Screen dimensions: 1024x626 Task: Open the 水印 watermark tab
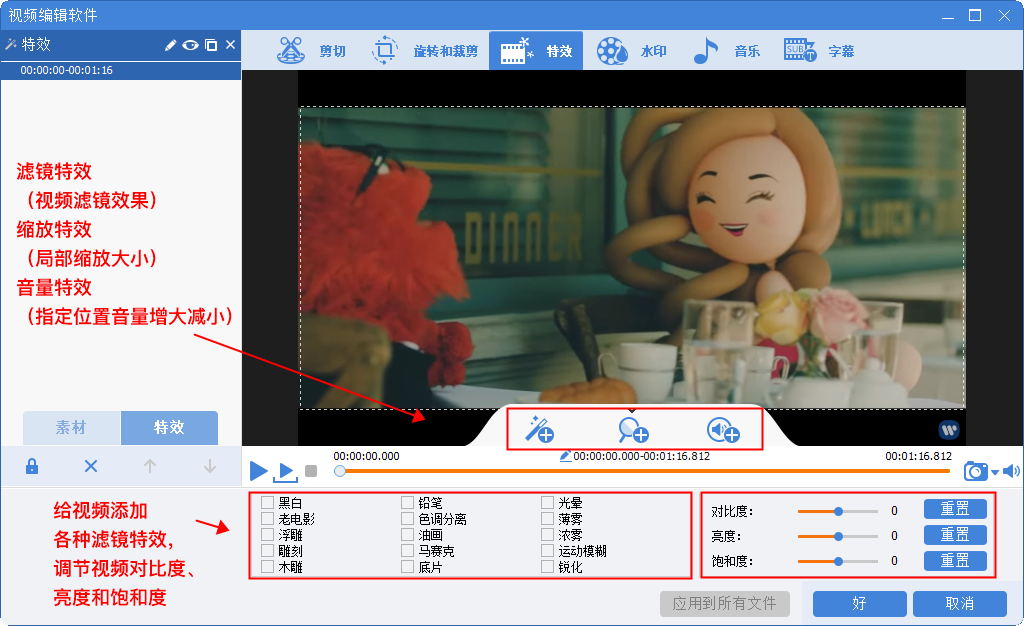[x=631, y=51]
